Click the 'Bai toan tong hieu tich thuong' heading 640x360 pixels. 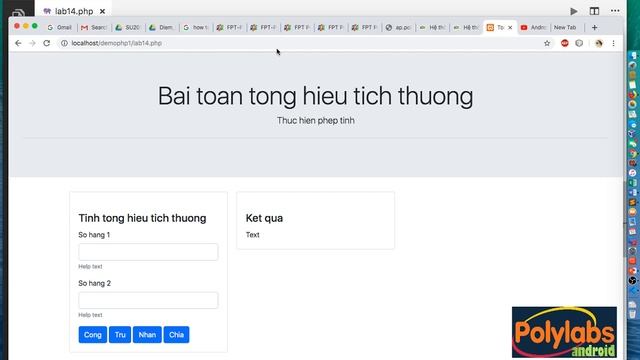point(316,96)
